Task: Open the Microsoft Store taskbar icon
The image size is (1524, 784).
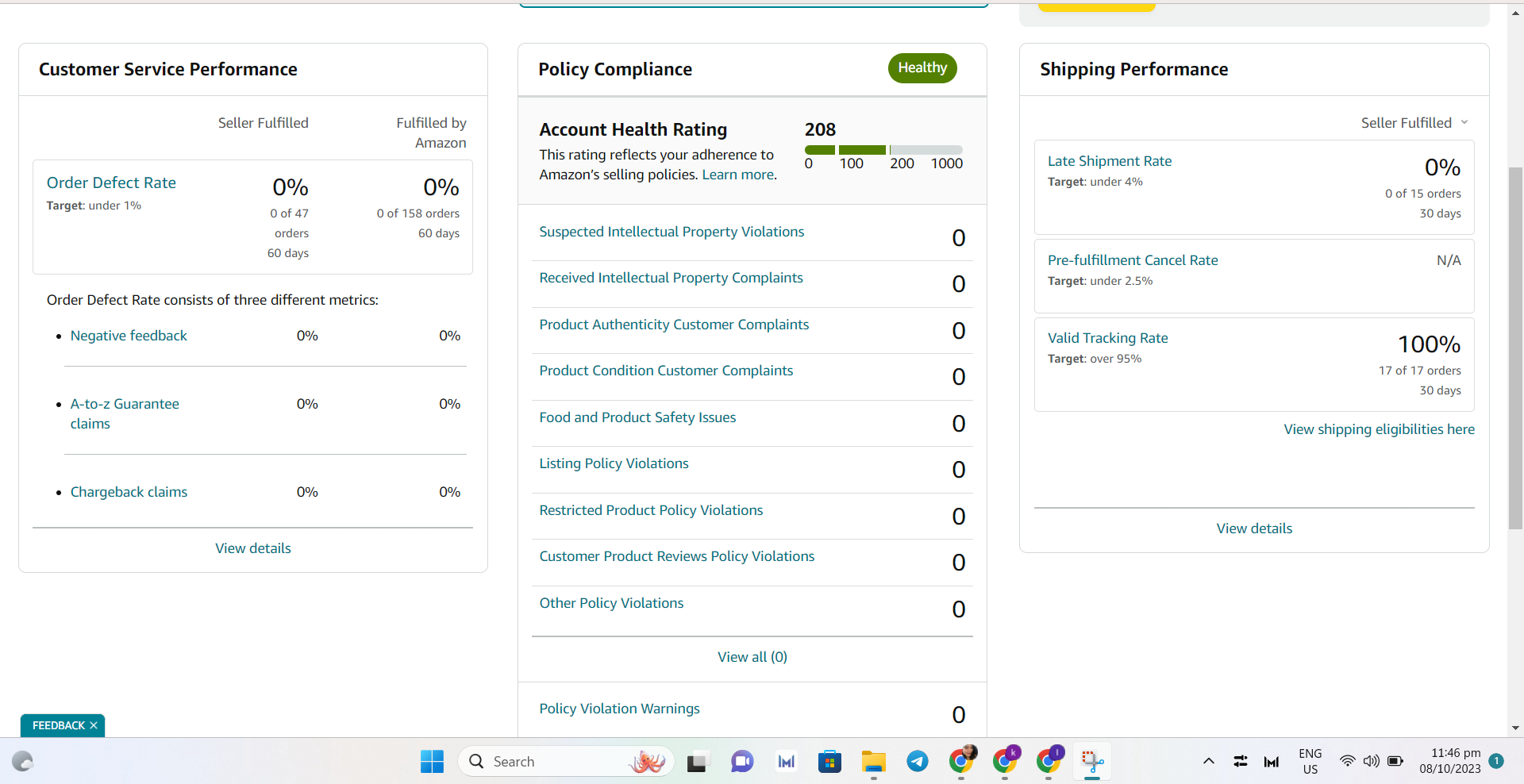Action: 829,762
